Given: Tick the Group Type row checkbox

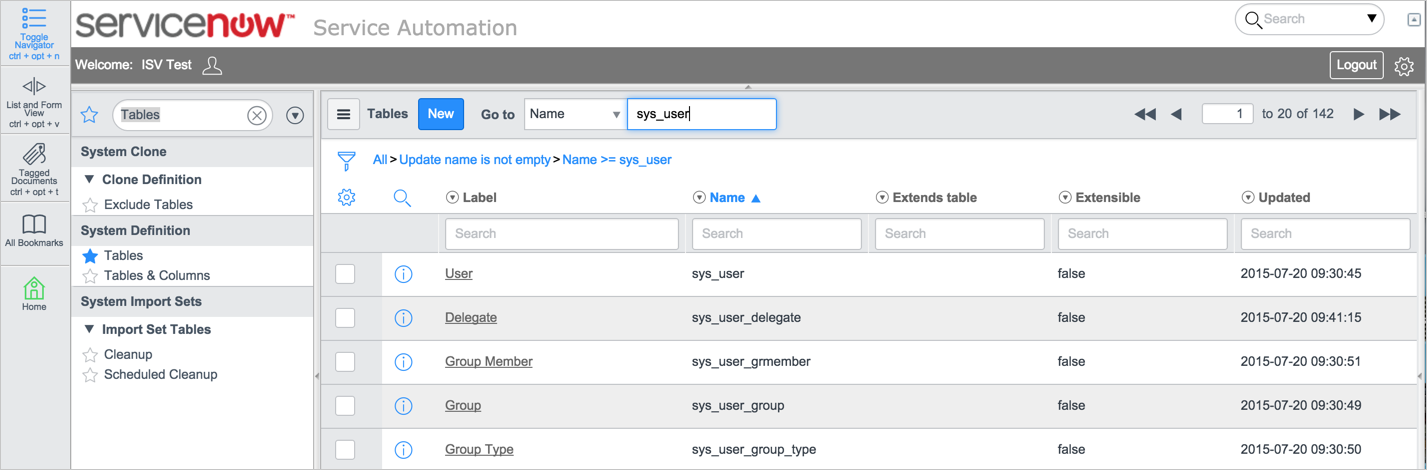Looking at the screenshot, I should pos(345,450).
